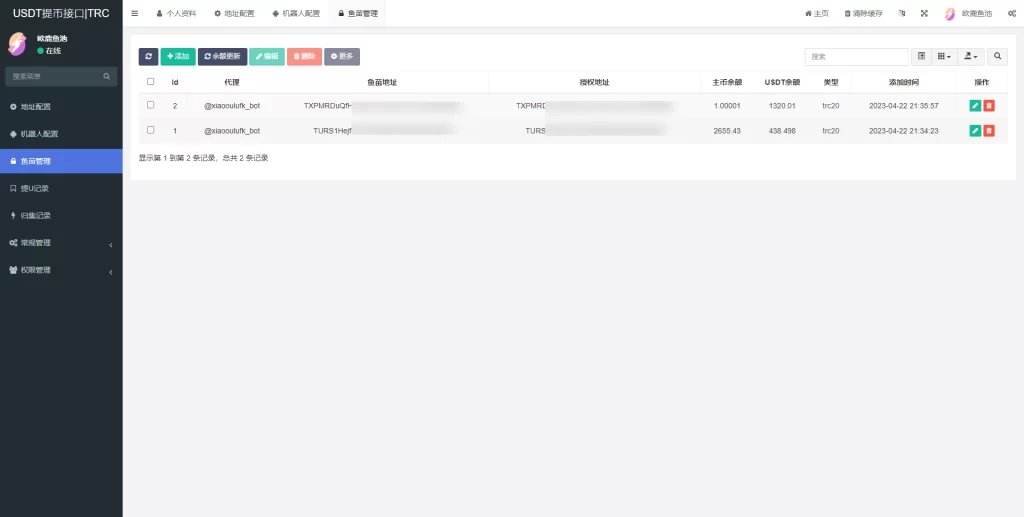
Task: Click the 余额更新 balance update button
Action: pyautogui.click(x=223, y=57)
